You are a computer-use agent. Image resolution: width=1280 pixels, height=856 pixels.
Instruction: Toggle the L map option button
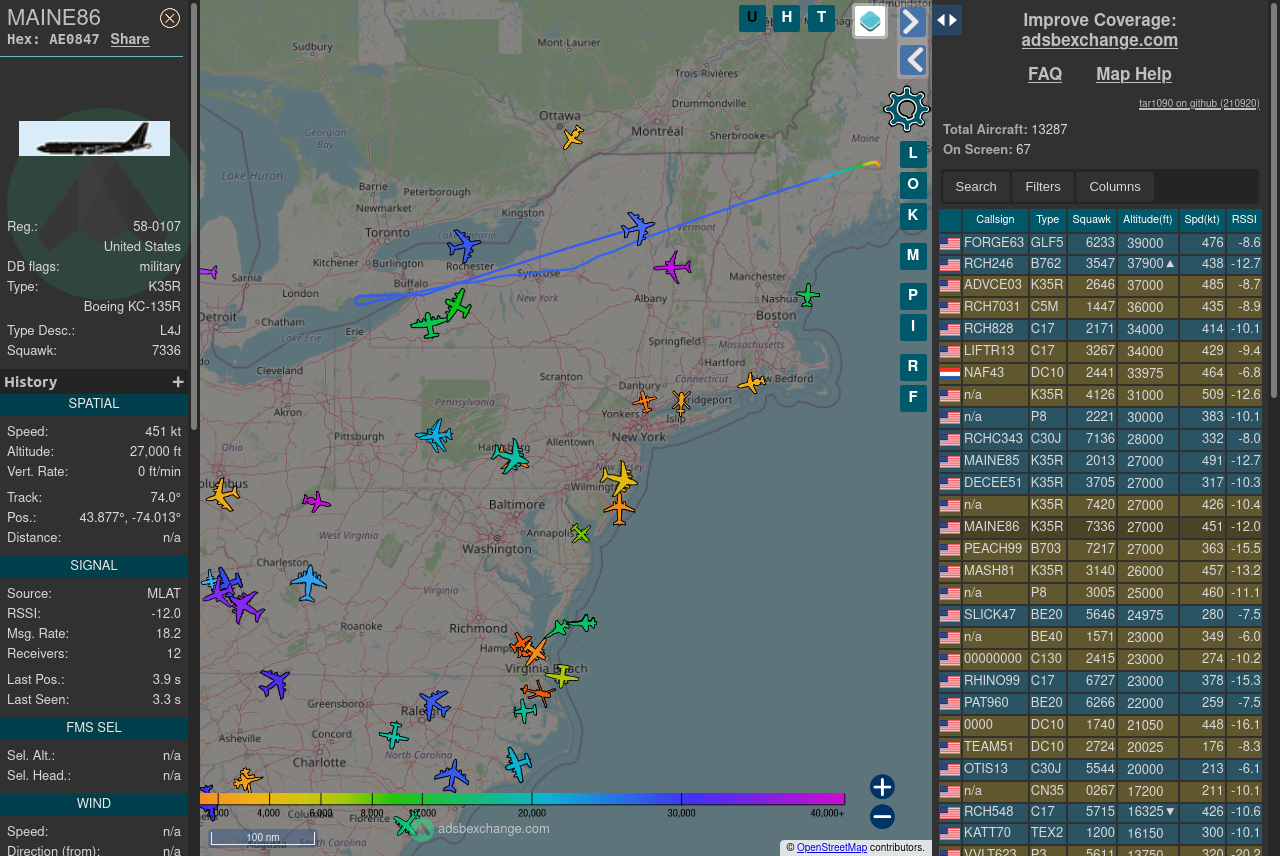click(x=913, y=154)
